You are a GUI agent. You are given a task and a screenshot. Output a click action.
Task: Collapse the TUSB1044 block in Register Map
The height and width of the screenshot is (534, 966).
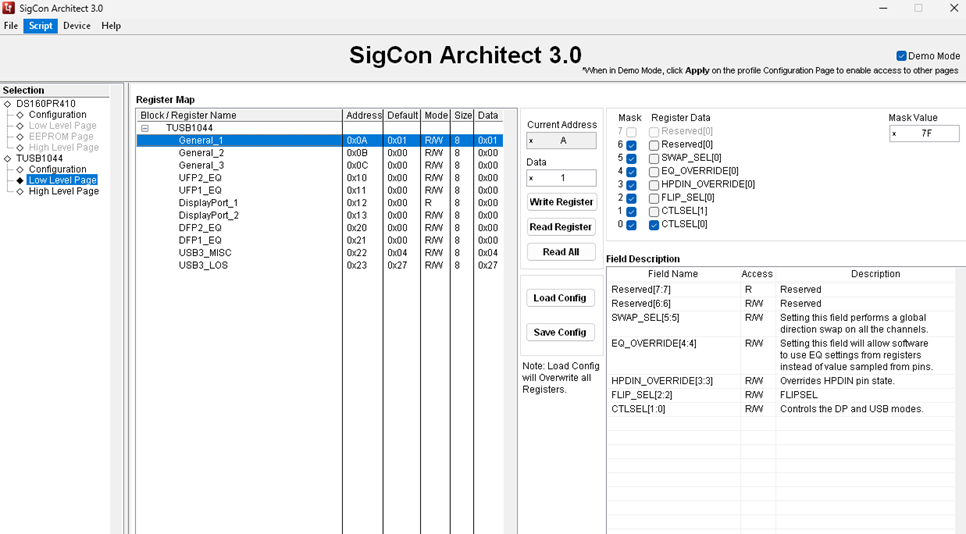(145, 128)
